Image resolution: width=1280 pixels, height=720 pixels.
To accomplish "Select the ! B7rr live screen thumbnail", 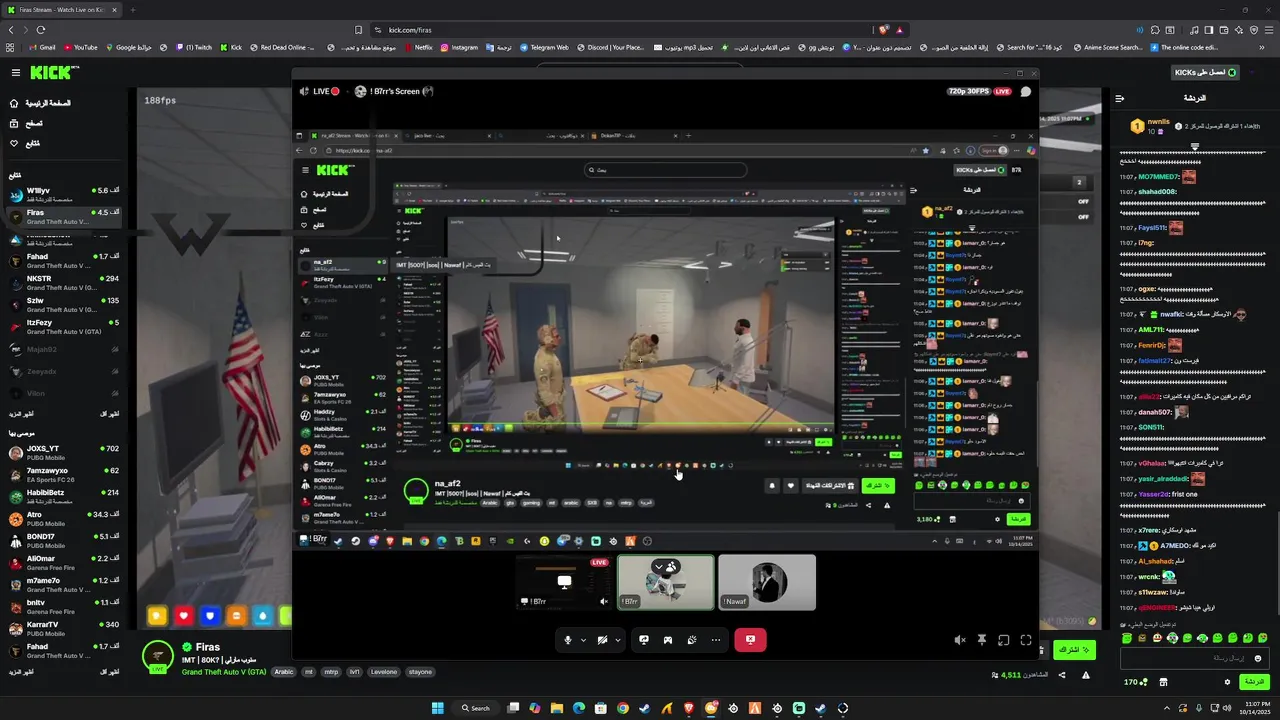I will (564, 582).
